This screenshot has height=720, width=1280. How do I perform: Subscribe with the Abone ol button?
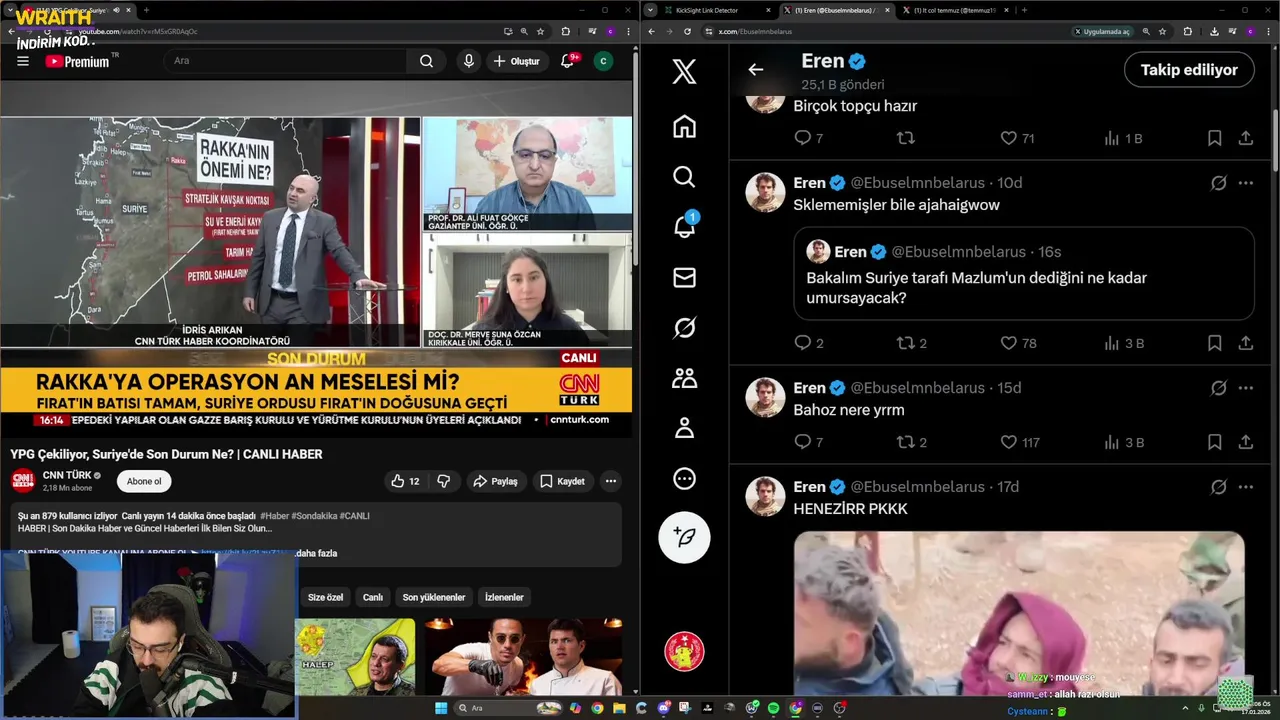[x=144, y=481]
